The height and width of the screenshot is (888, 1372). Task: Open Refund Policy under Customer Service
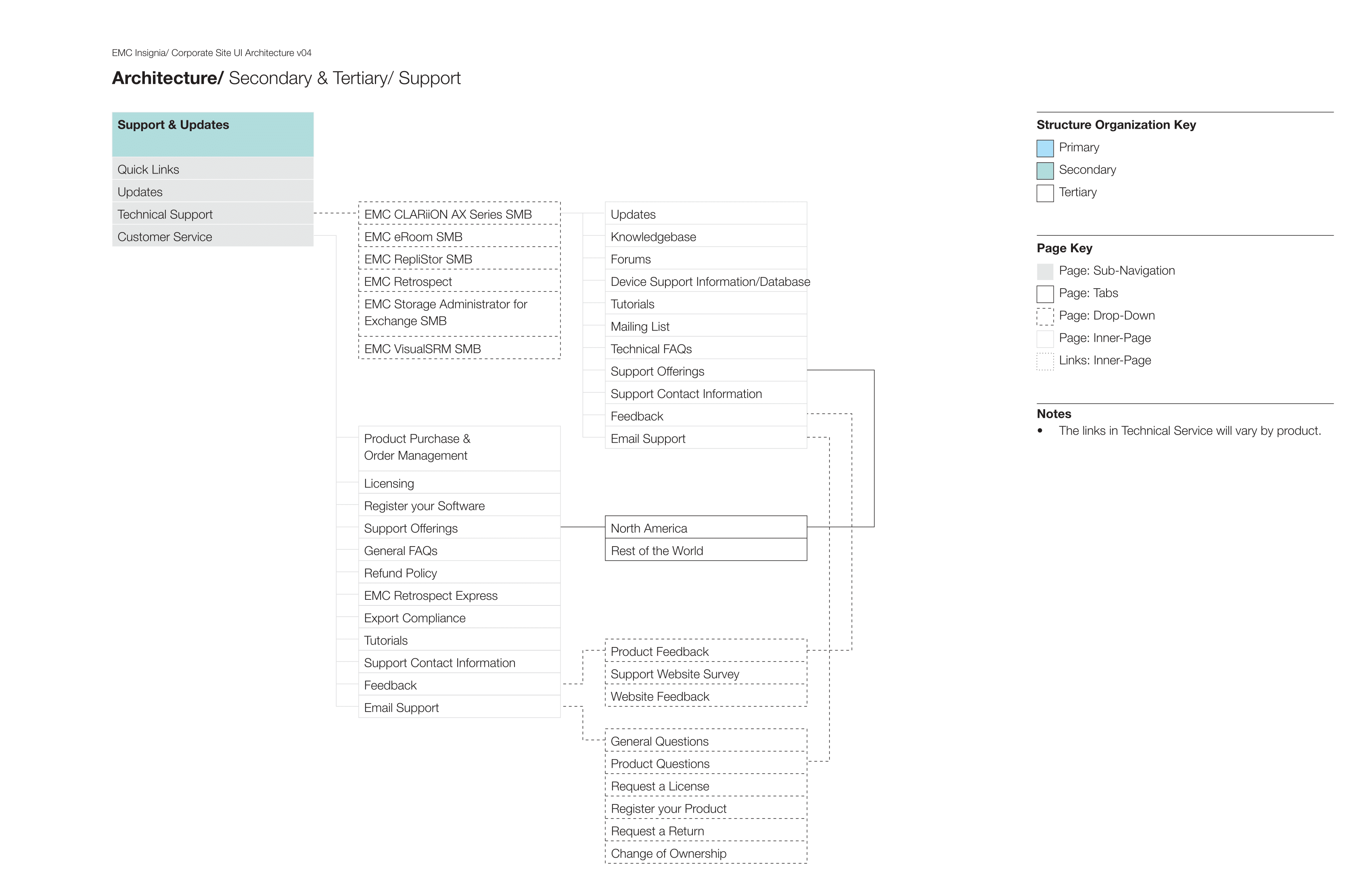pyautogui.click(x=460, y=573)
